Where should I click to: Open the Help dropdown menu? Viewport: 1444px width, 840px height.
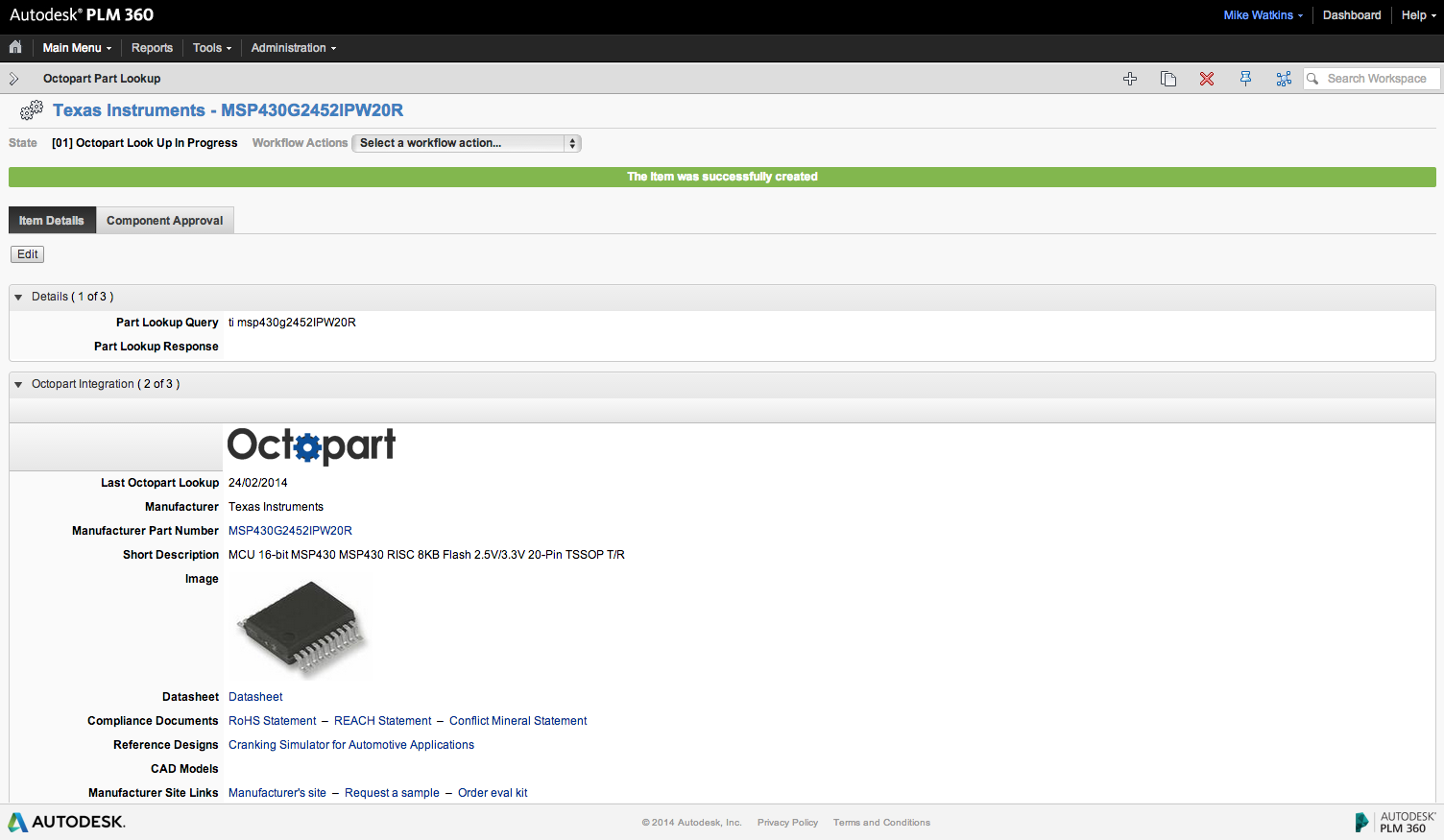(1419, 15)
